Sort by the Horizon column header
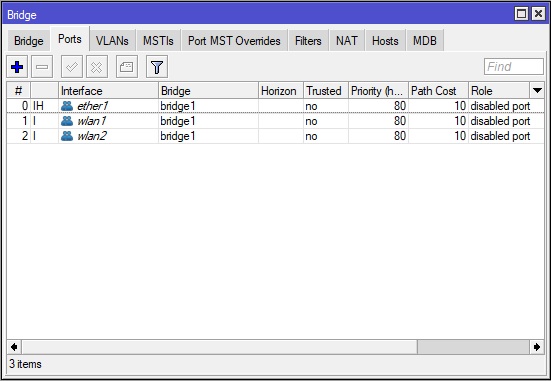This screenshot has width=551, height=381. 281,91
